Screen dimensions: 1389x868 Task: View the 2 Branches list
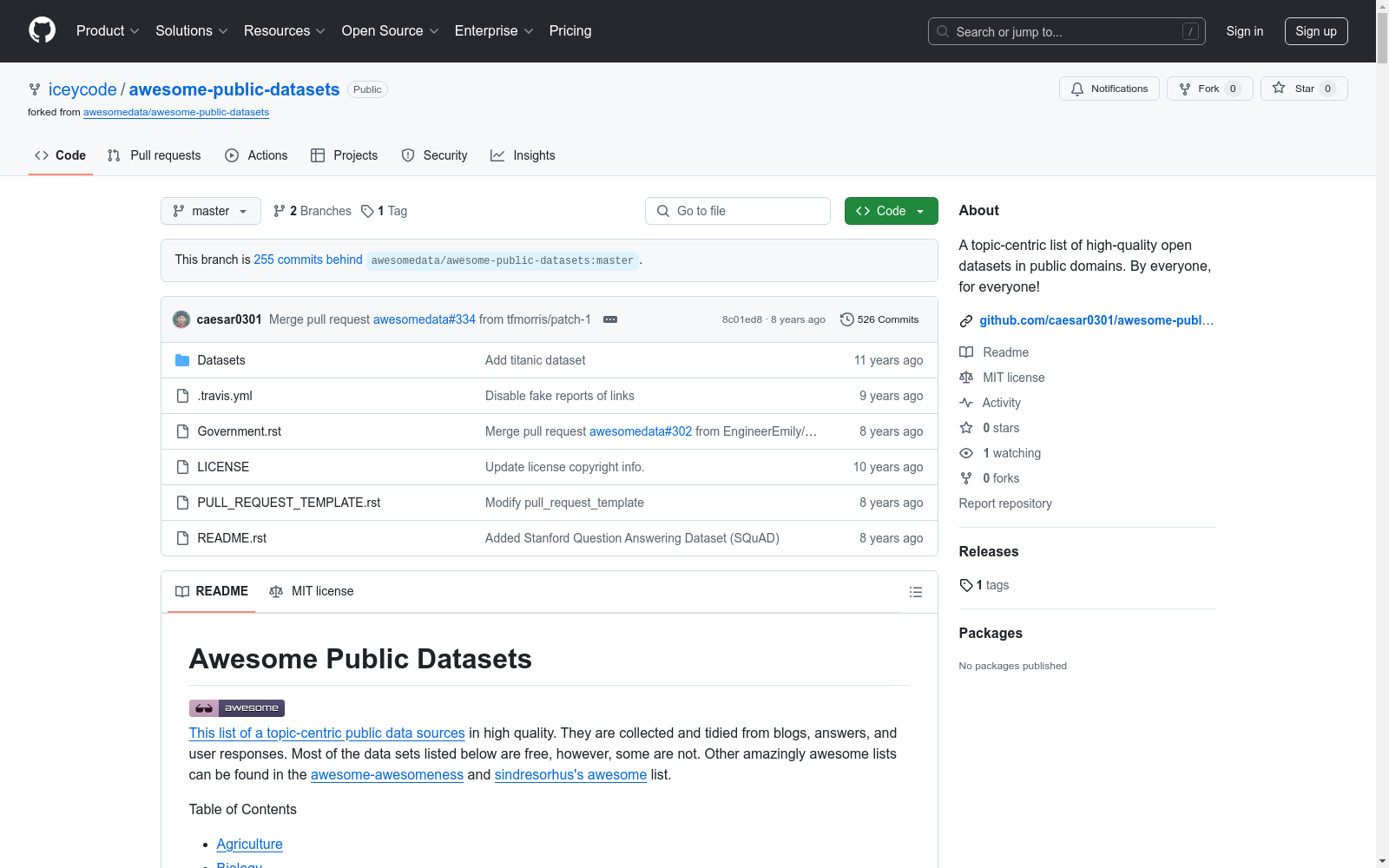pyautogui.click(x=313, y=211)
